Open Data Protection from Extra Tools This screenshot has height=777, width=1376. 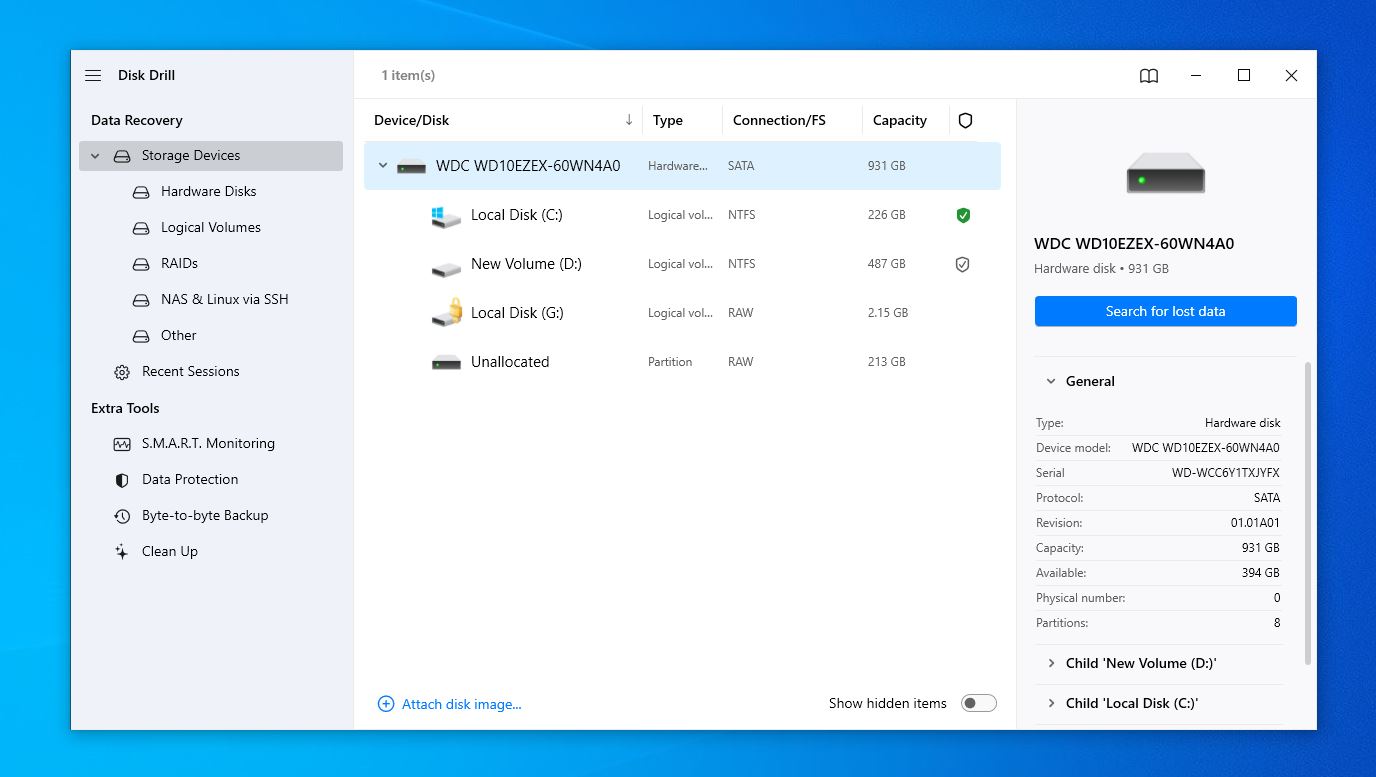click(190, 479)
